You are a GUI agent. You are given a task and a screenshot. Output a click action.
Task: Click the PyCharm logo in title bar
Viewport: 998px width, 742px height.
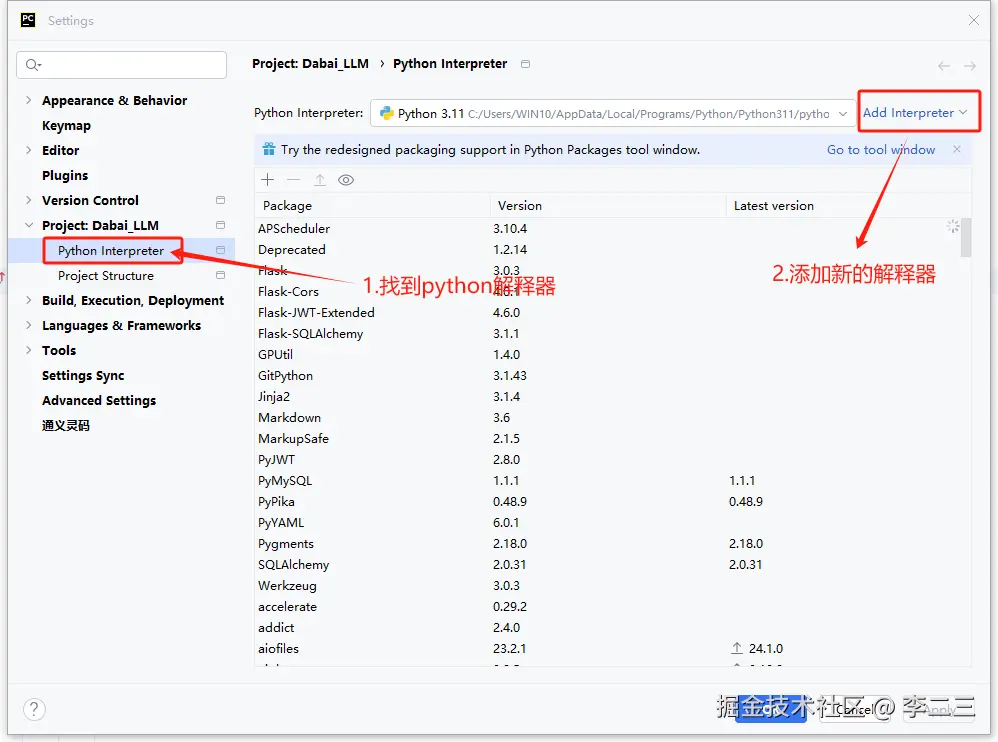(28, 20)
